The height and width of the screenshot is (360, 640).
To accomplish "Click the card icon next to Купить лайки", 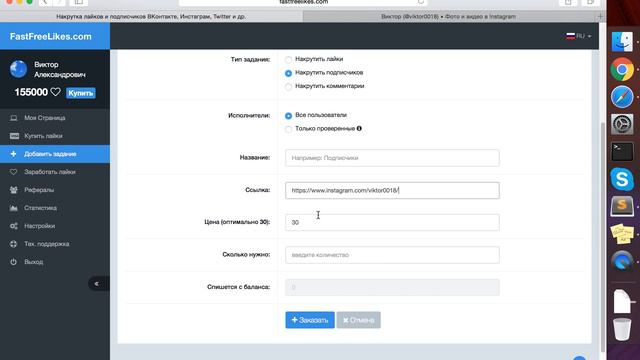I will [14, 136].
